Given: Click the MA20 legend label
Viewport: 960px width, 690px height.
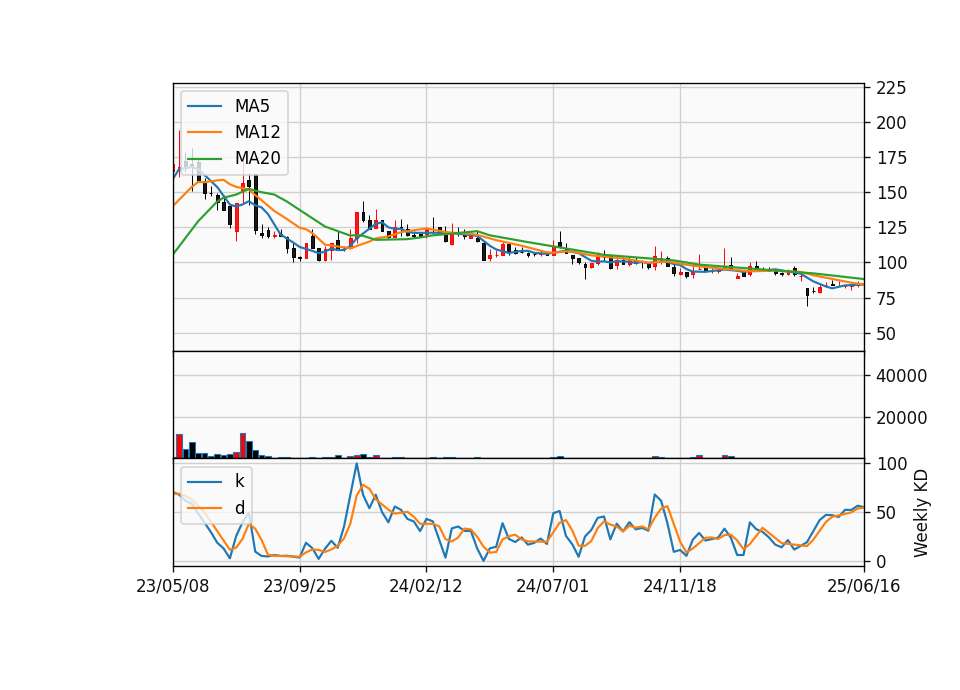Looking at the screenshot, I should (x=257, y=158).
